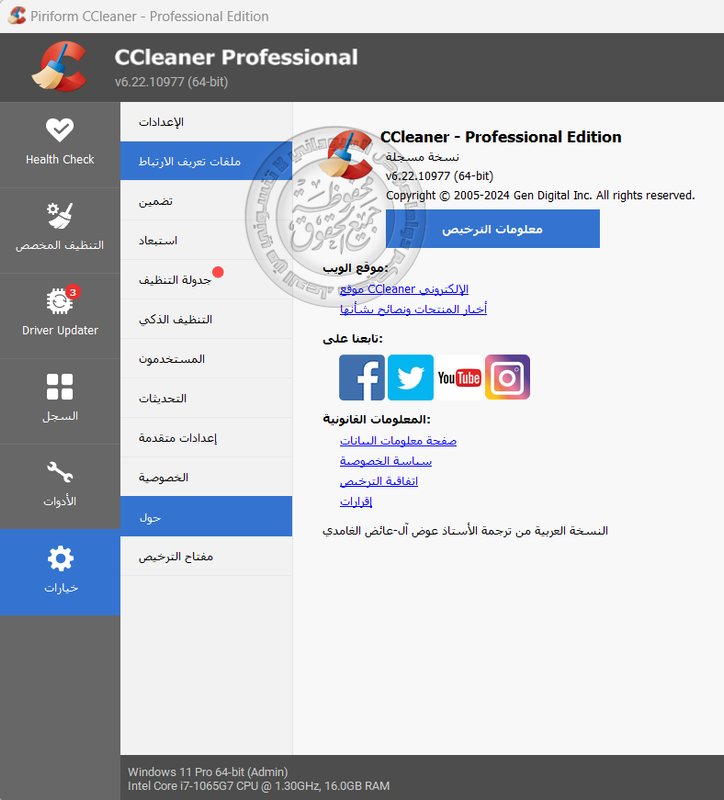Open Custom Clean broom icon (التنظيف المخصص)
Viewport: 724px width, 800px height.
pos(60,216)
